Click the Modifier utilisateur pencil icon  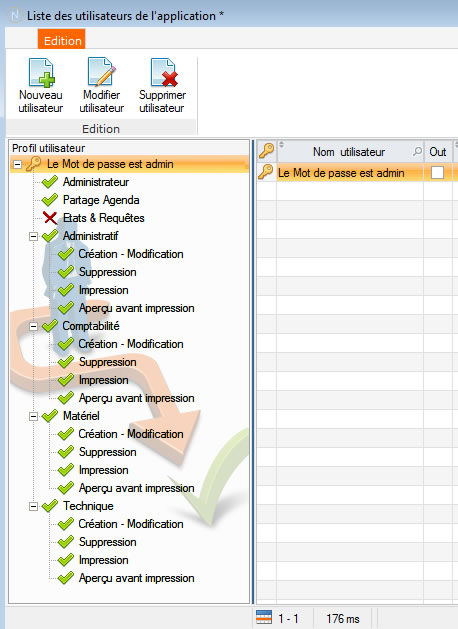[101, 71]
